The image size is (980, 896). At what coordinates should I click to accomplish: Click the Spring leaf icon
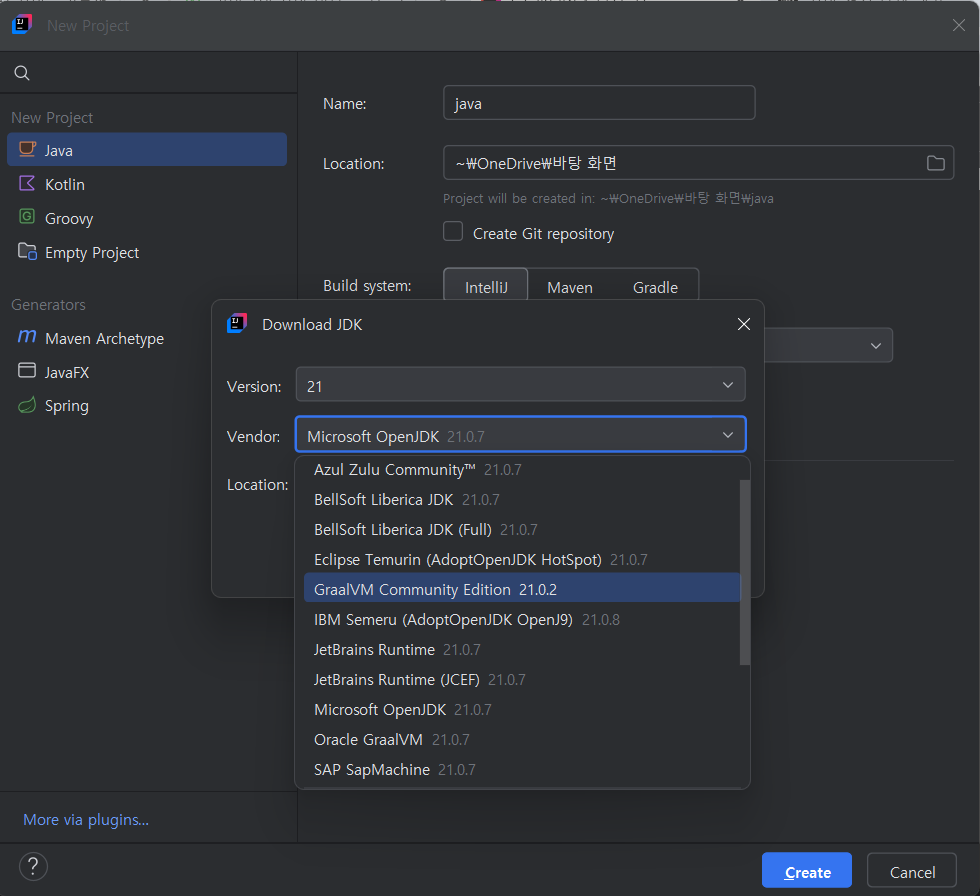tap(28, 406)
